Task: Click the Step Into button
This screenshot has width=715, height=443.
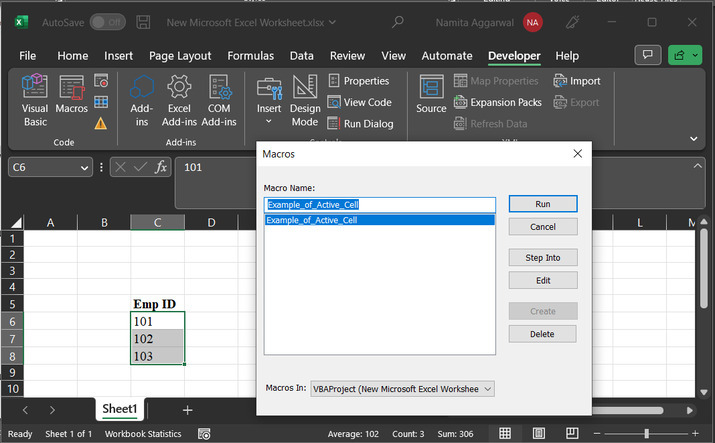Action: click(x=542, y=258)
